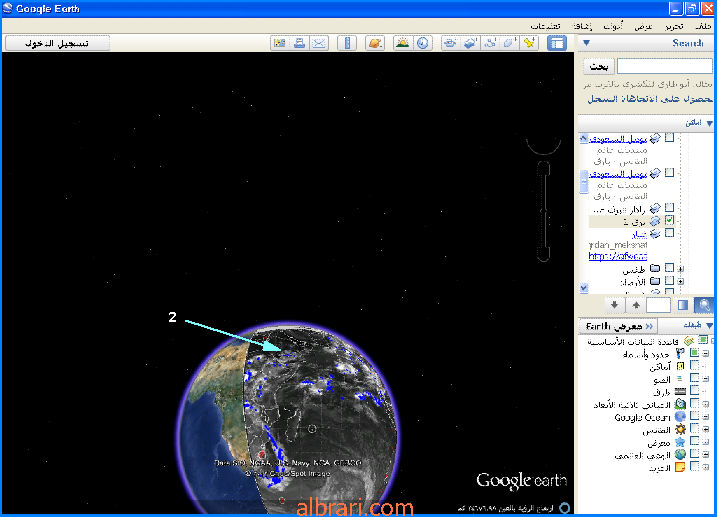Expand the first folder in places tree
The image size is (717, 517).
tap(681, 268)
